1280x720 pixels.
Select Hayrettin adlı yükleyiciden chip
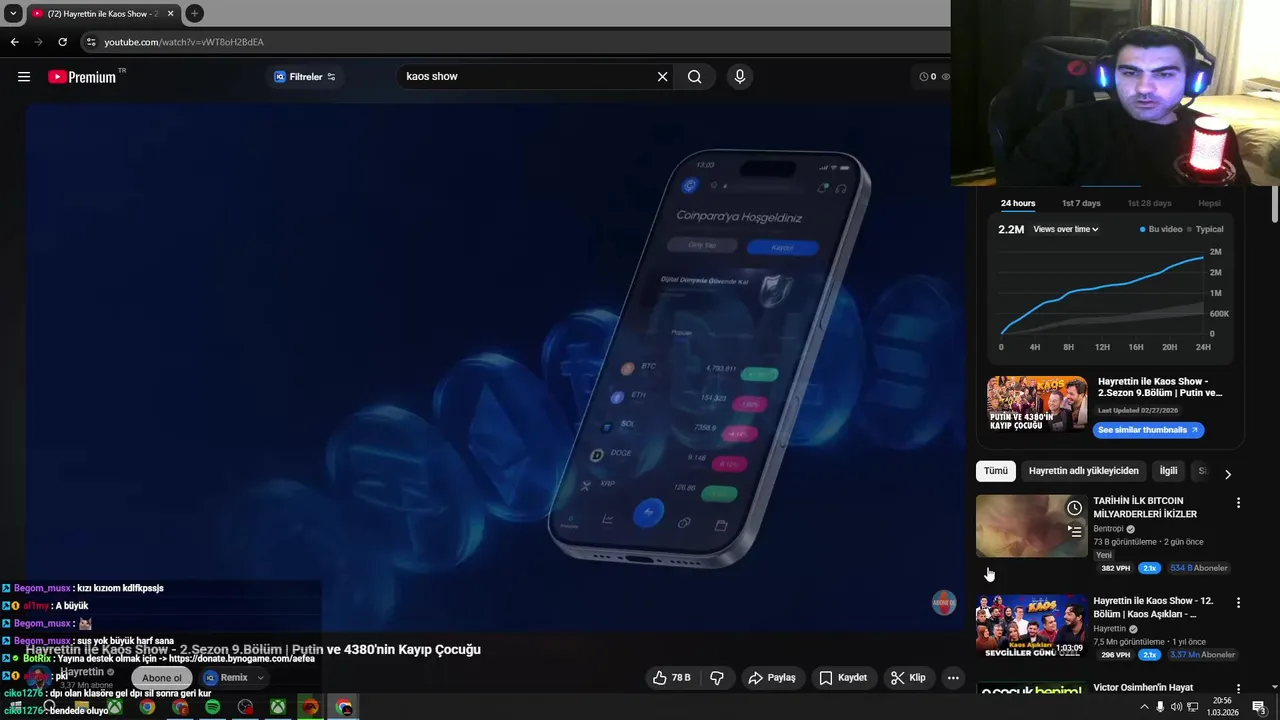[x=1084, y=471]
